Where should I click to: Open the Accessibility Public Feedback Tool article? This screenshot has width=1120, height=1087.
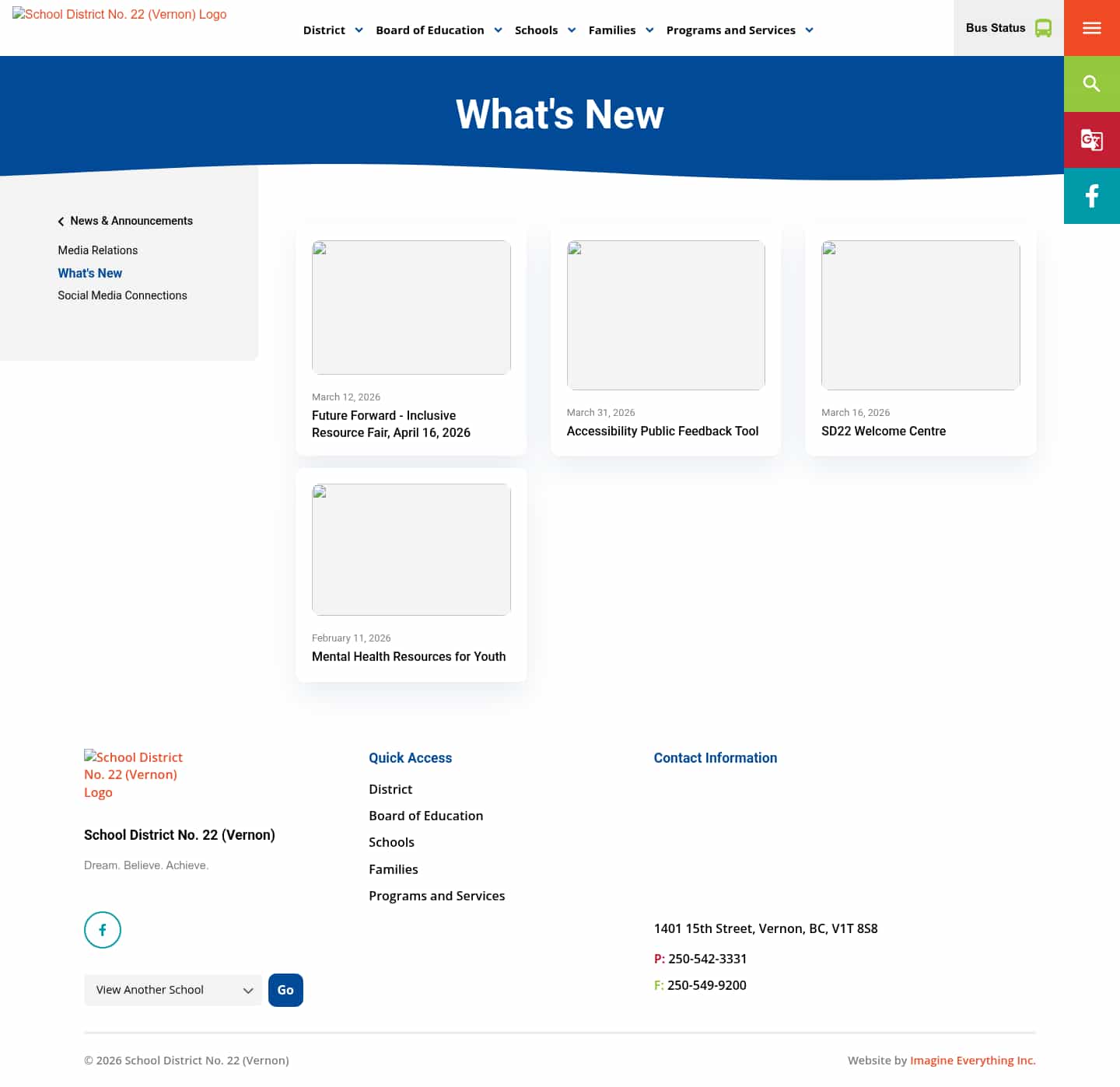click(x=663, y=431)
